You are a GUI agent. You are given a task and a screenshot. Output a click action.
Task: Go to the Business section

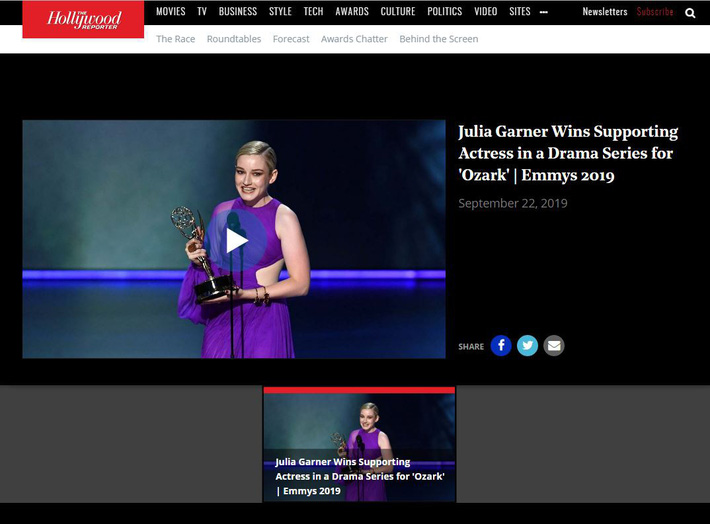[x=238, y=12]
